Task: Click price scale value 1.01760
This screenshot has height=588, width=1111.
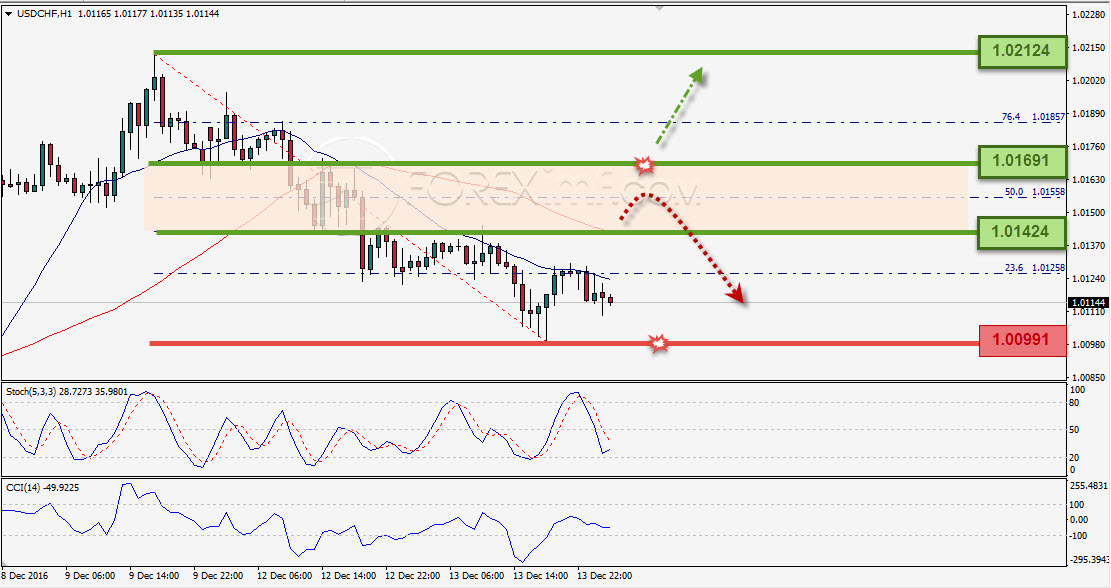Action: point(1089,147)
